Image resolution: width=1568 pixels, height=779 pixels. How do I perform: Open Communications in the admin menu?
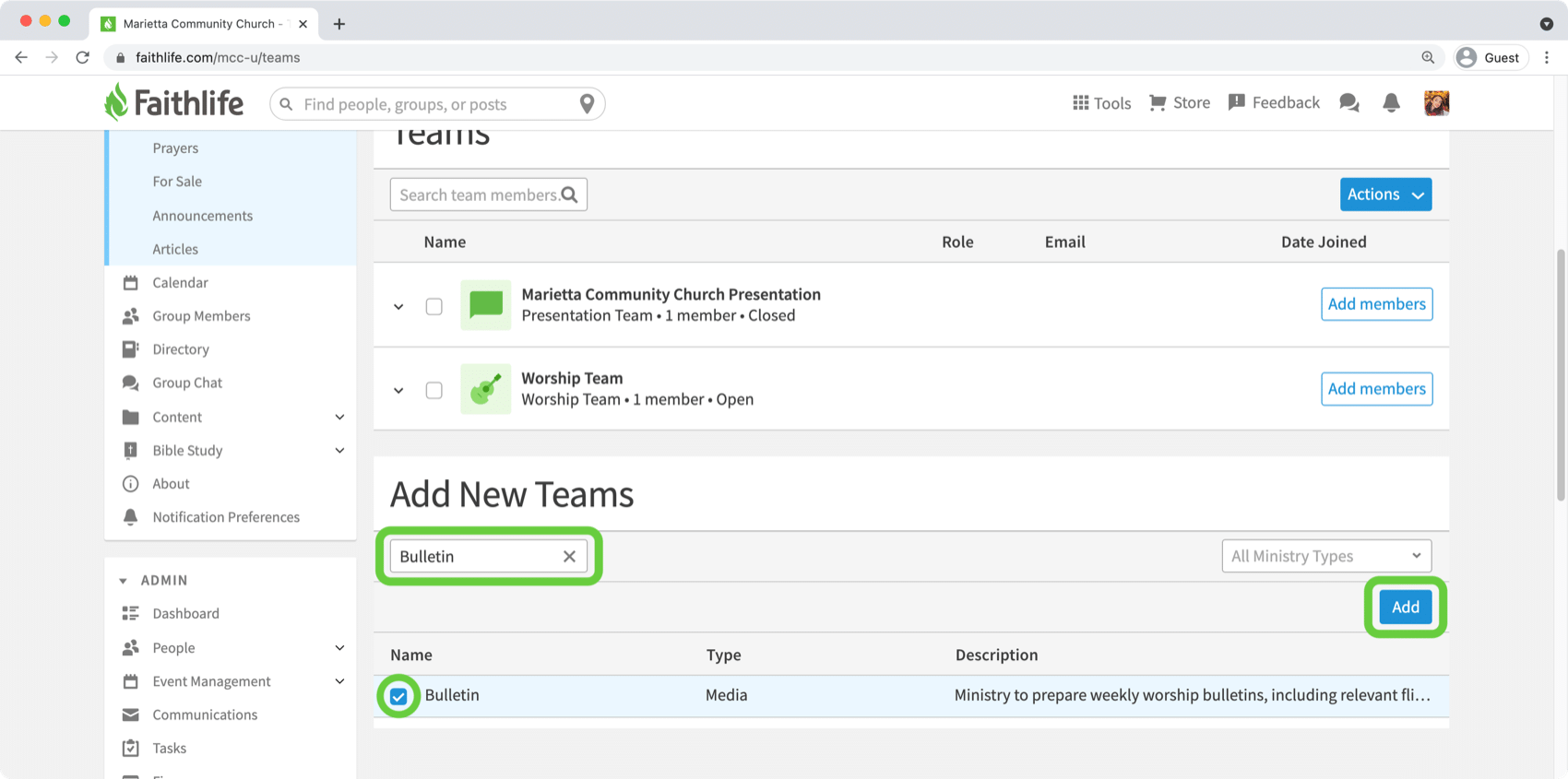click(x=205, y=714)
